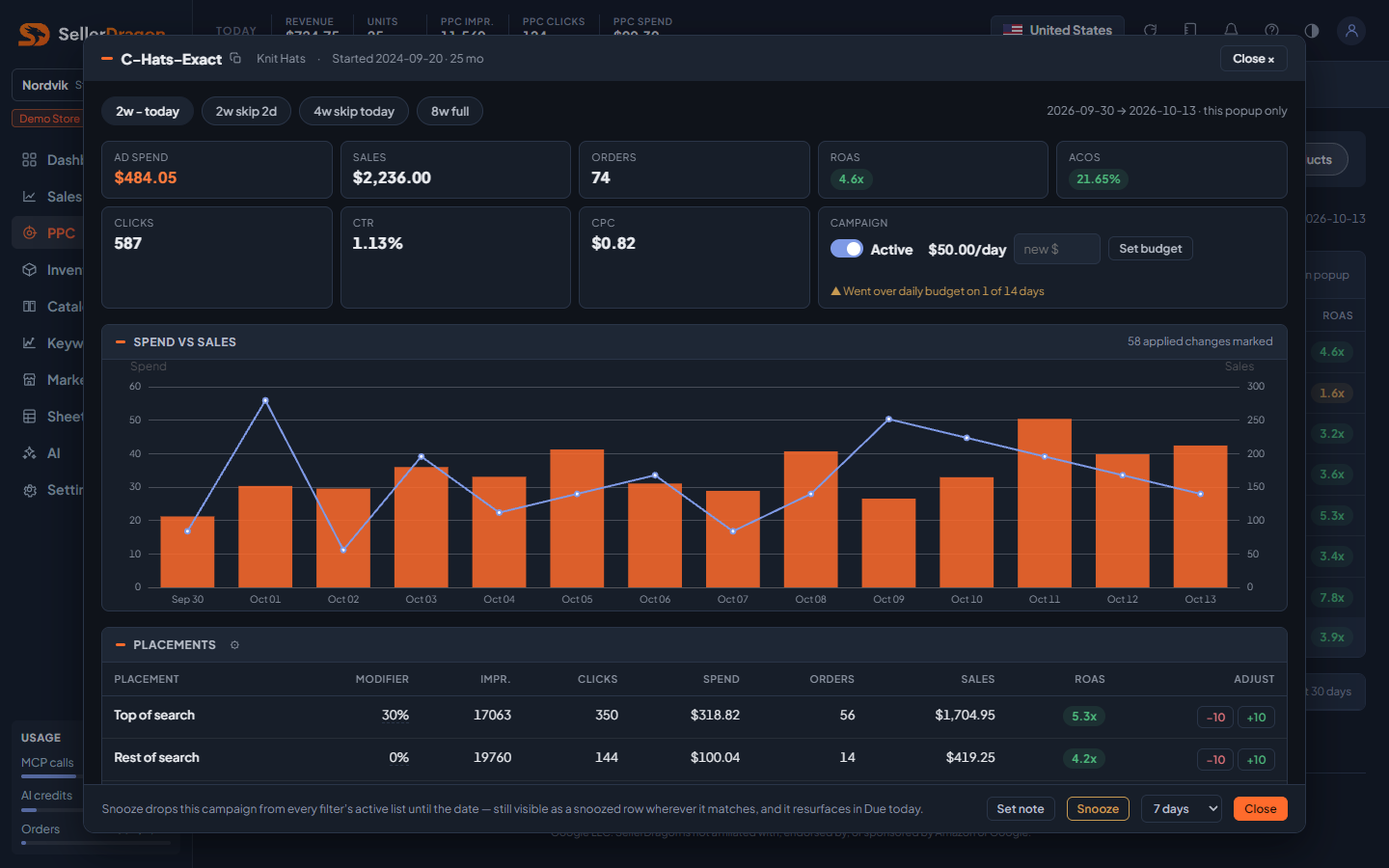Copy the C-Hats-Exact campaign name
The height and width of the screenshot is (868, 1389).
click(235, 59)
